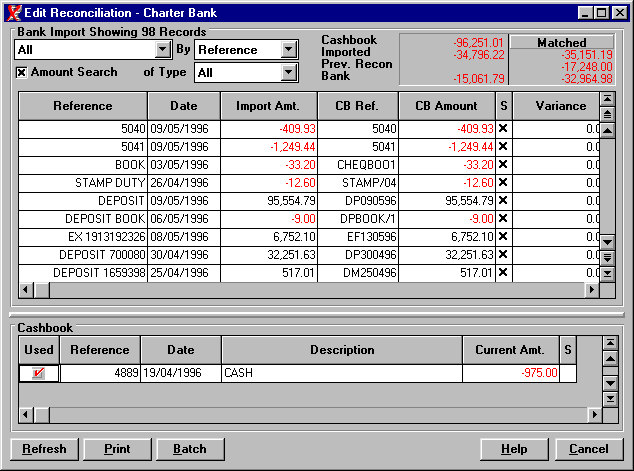Image resolution: width=634 pixels, height=471 pixels.
Task: Select import amount 95,554.79 cell
Action: 268,201
